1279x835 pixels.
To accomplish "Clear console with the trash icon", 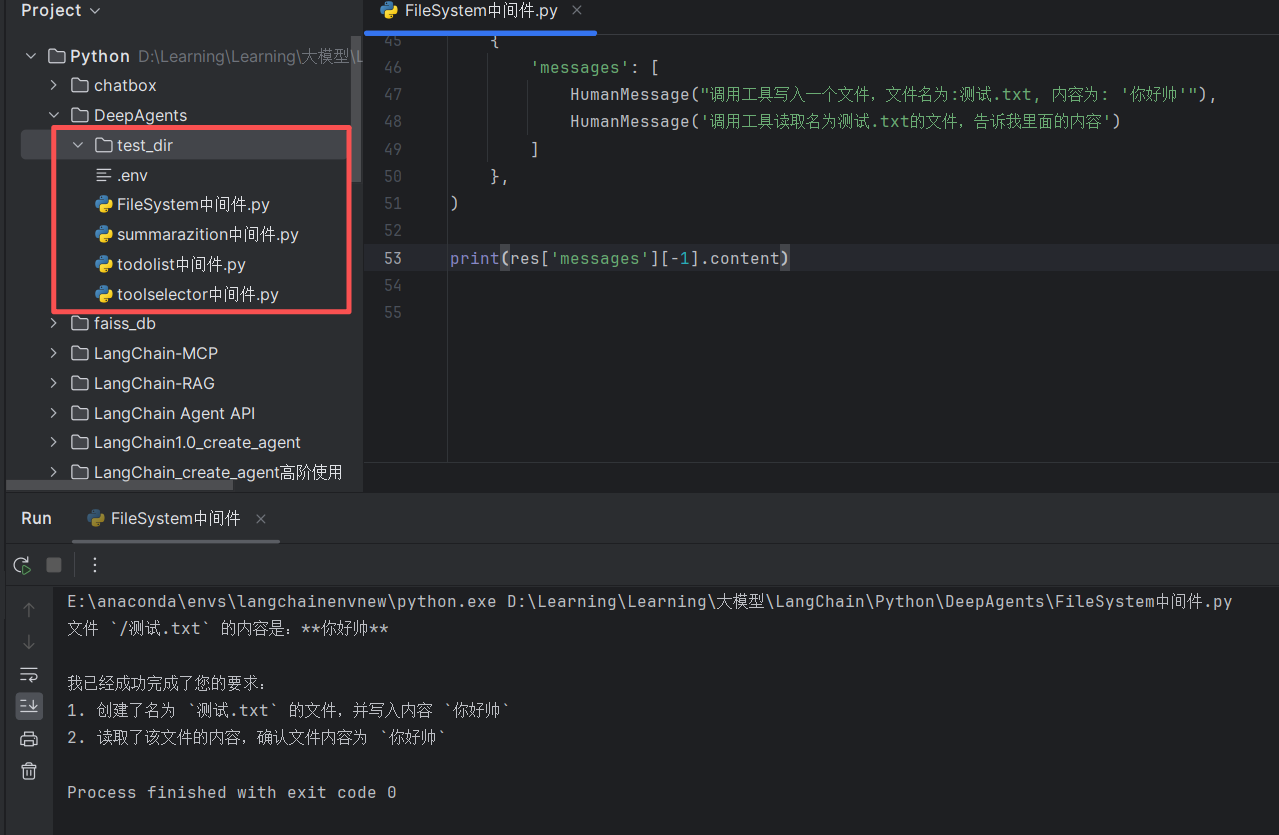I will (x=29, y=771).
